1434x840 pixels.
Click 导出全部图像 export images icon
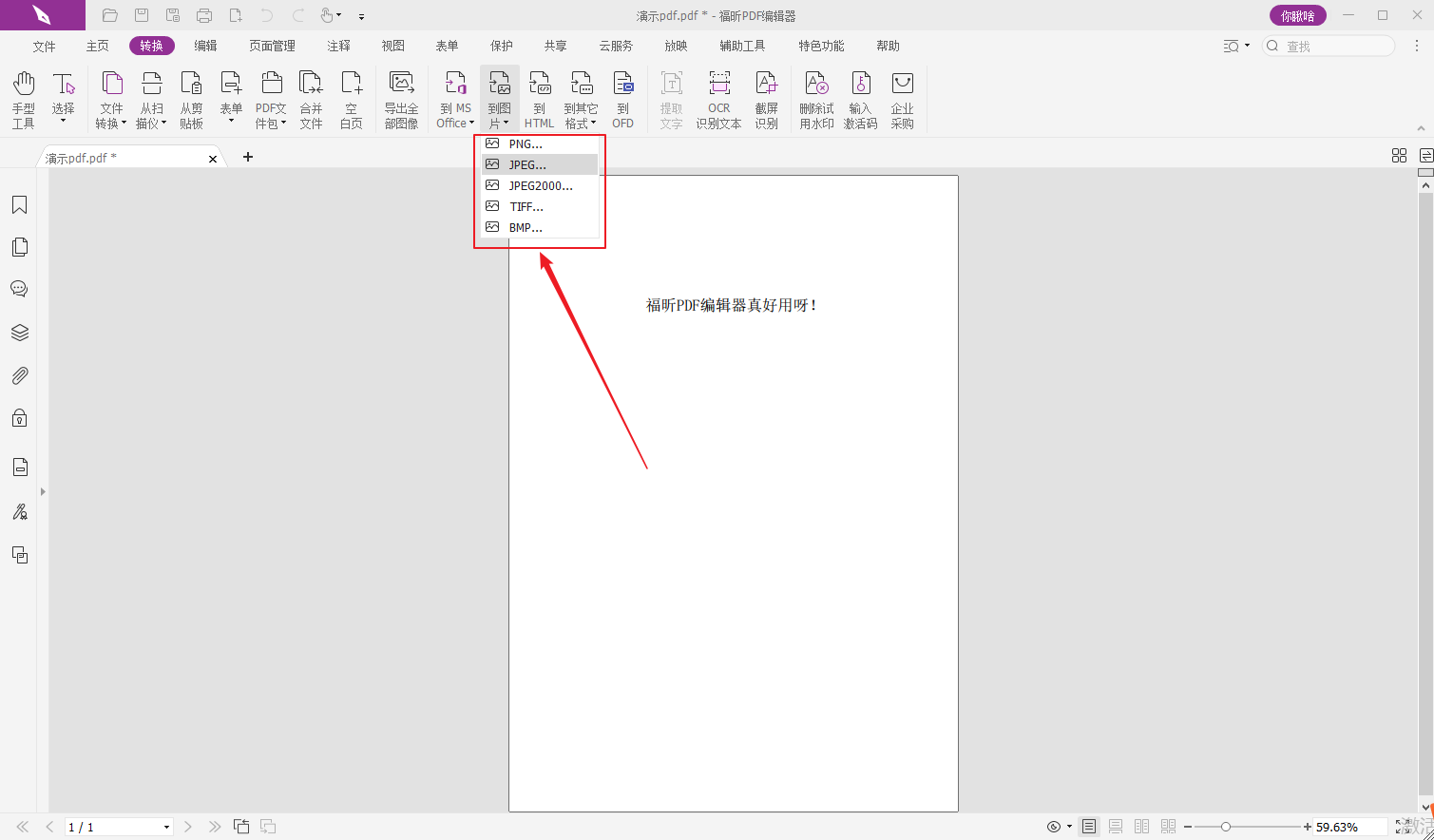coord(401,99)
